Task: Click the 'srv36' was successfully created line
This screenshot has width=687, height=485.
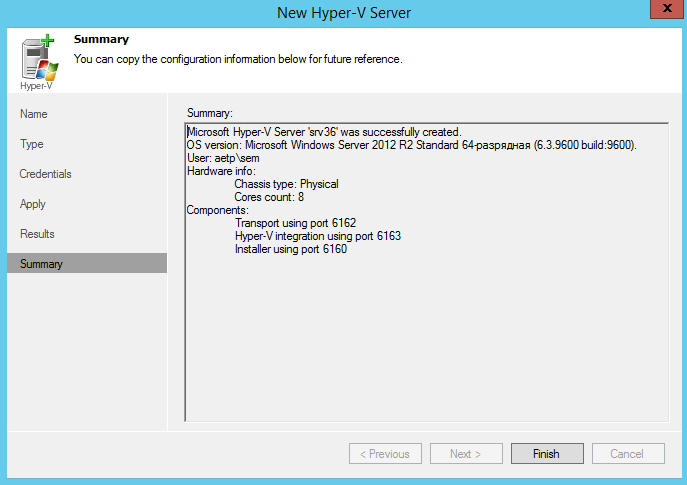Action: [x=324, y=132]
